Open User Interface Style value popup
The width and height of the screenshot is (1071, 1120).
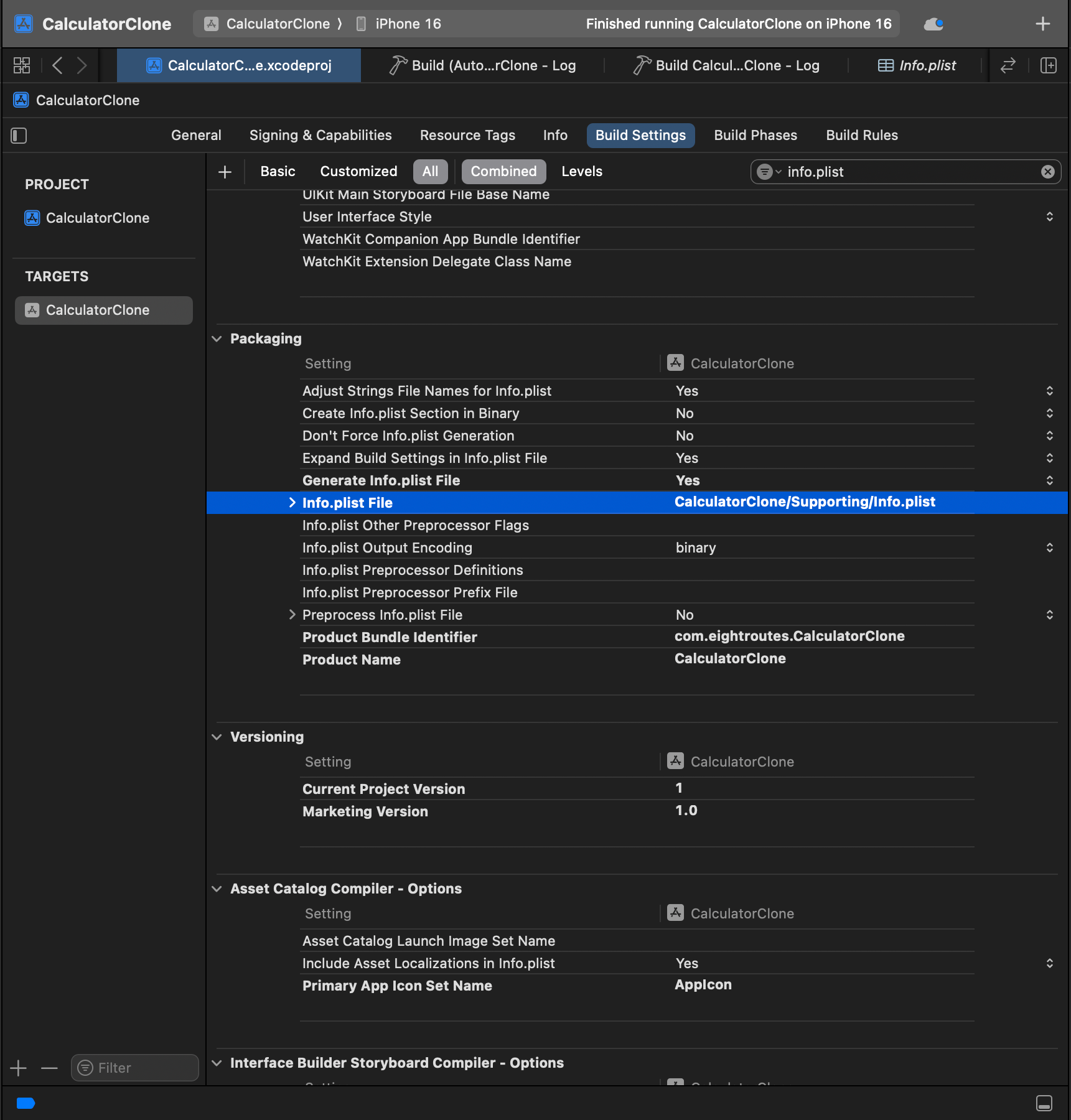(1049, 217)
